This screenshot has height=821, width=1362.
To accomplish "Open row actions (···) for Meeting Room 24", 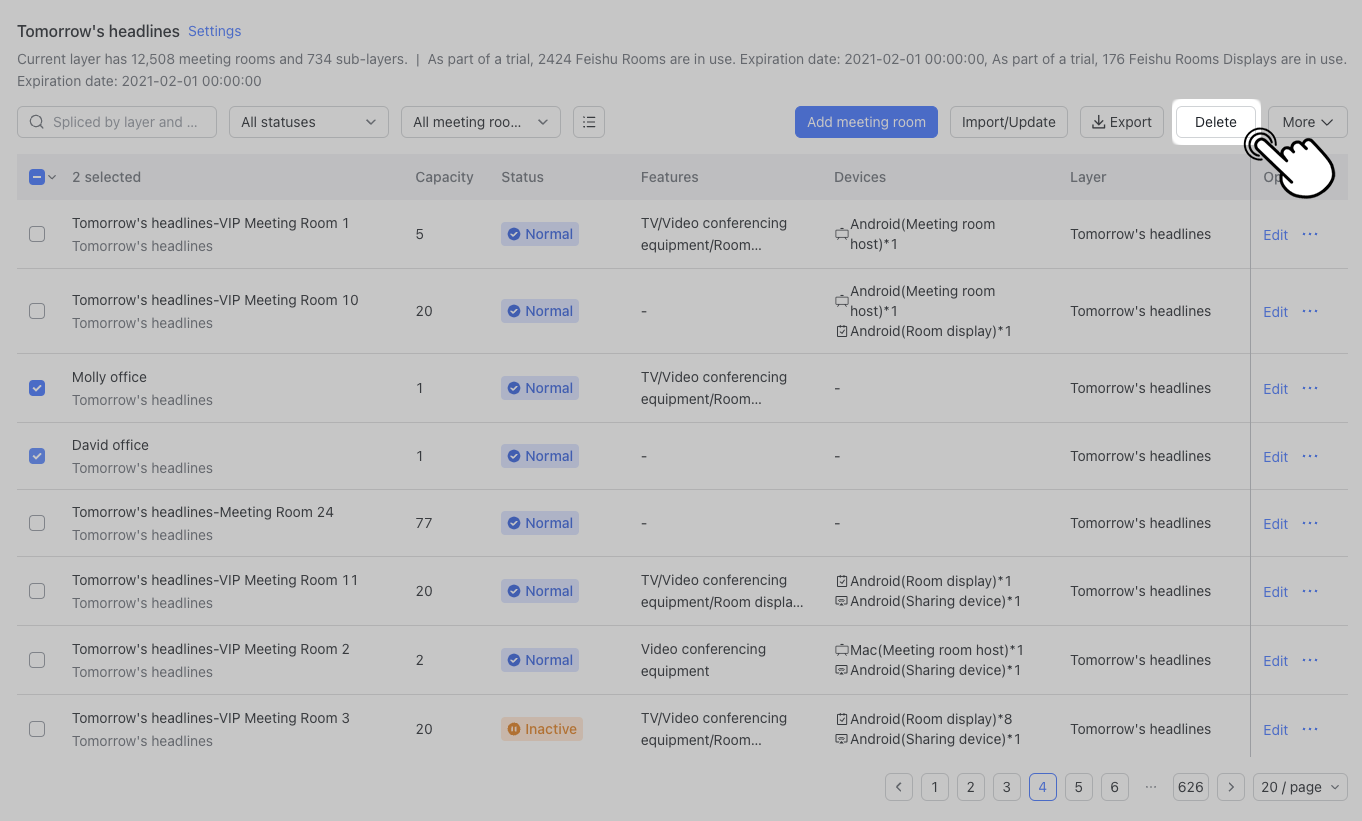I will [1310, 523].
